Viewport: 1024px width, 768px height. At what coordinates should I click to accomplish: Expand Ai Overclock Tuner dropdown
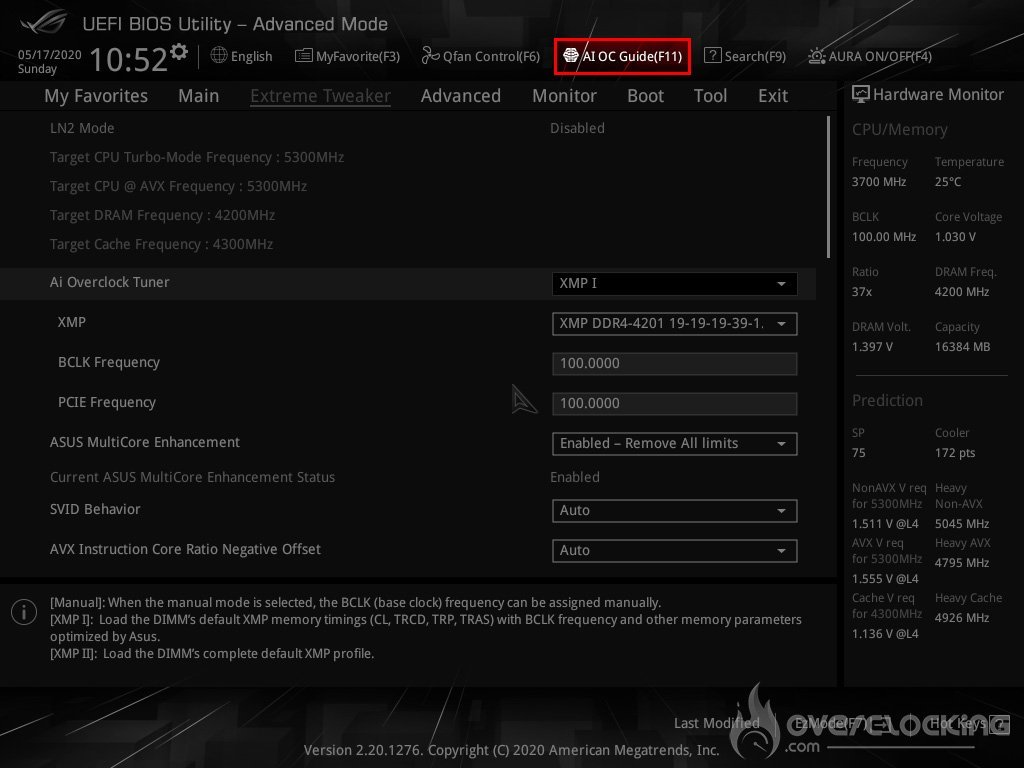674,284
